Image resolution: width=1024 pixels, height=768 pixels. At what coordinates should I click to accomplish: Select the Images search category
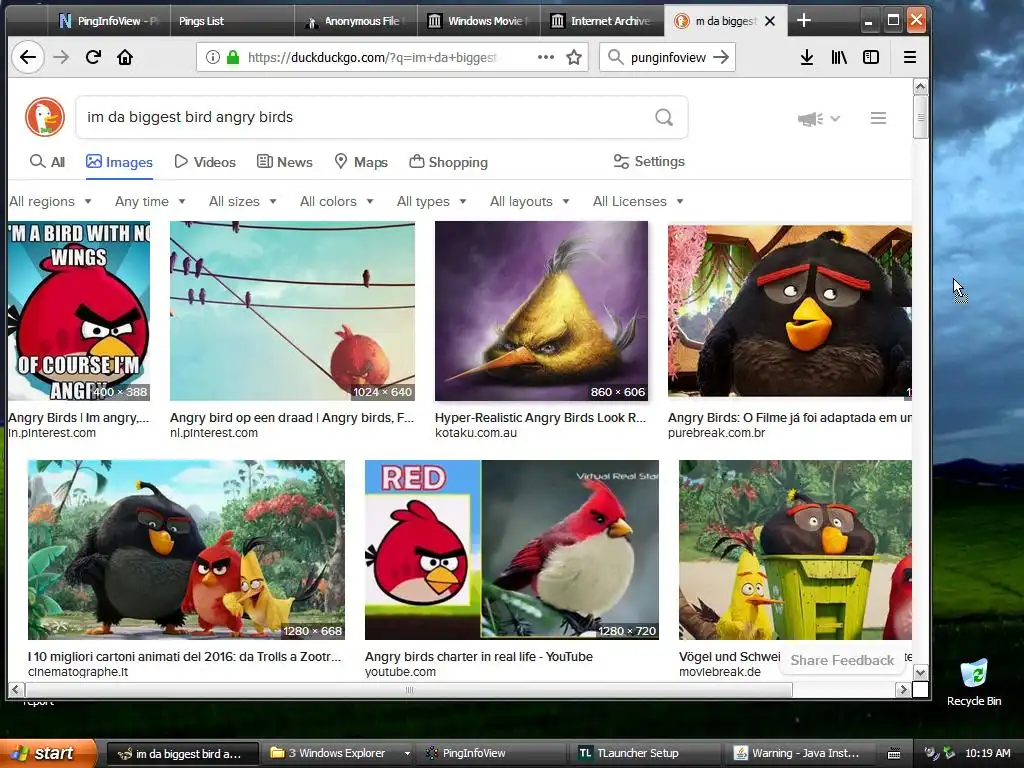(120, 162)
